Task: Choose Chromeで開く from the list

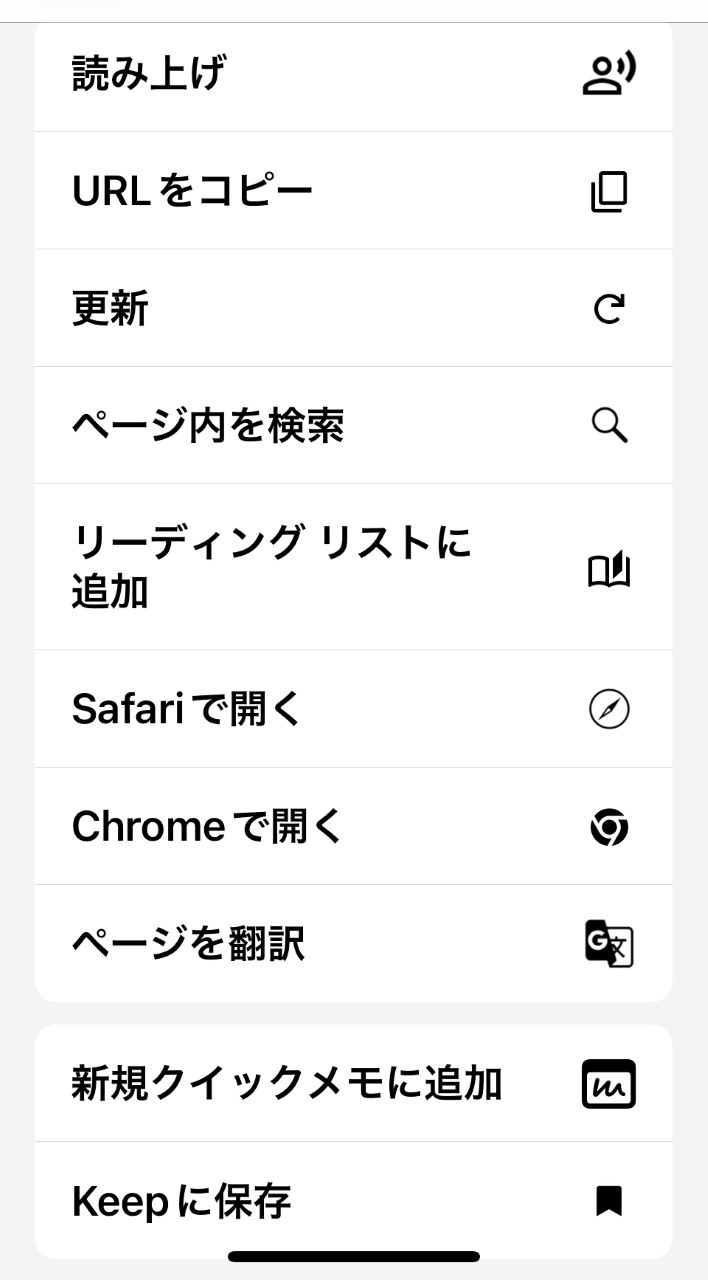Action: point(208,828)
